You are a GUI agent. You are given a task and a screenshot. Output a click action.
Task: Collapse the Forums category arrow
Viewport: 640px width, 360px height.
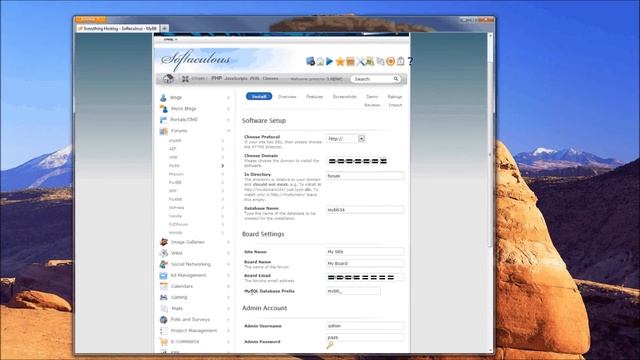(x=228, y=131)
